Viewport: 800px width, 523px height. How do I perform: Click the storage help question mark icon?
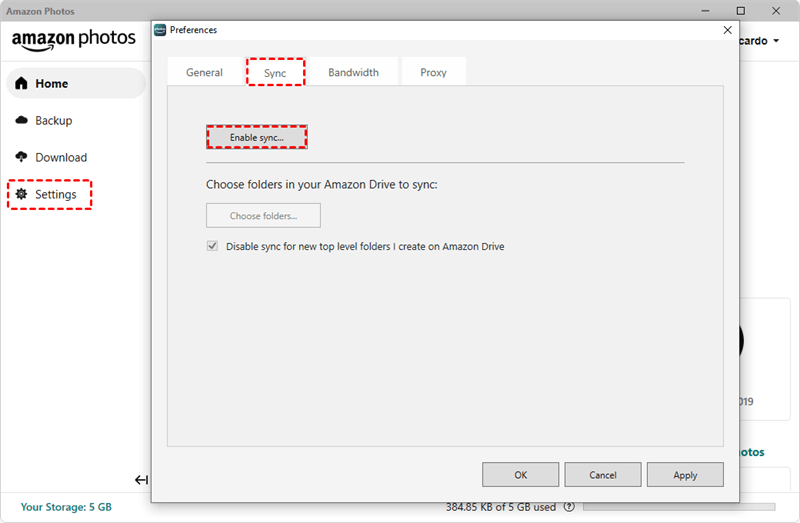pos(569,507)
